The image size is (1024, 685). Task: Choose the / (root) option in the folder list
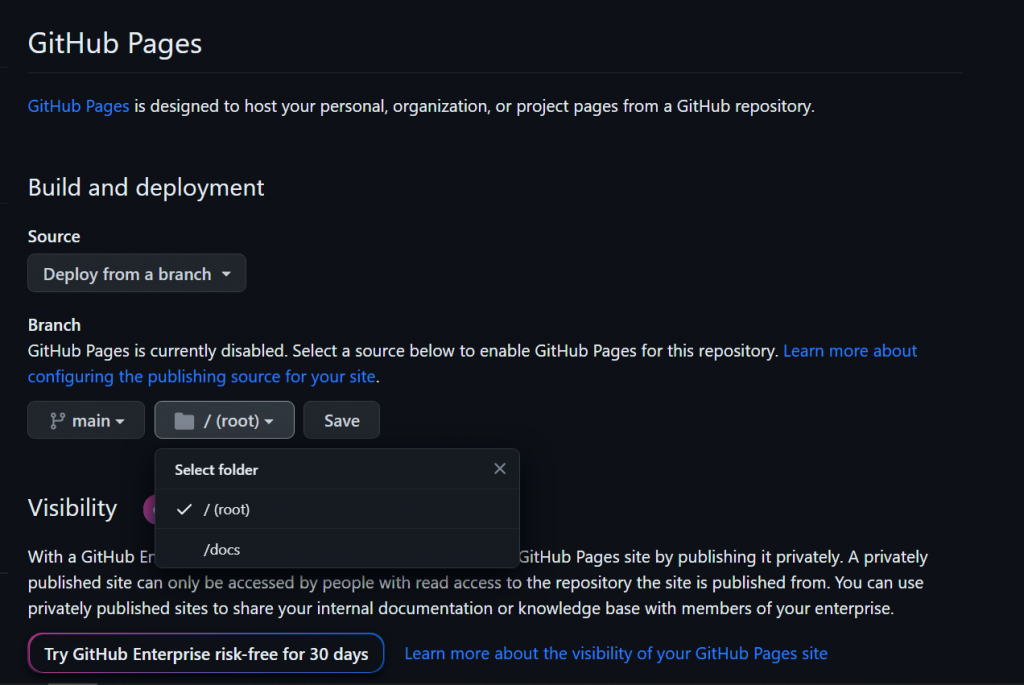[226, 510]
